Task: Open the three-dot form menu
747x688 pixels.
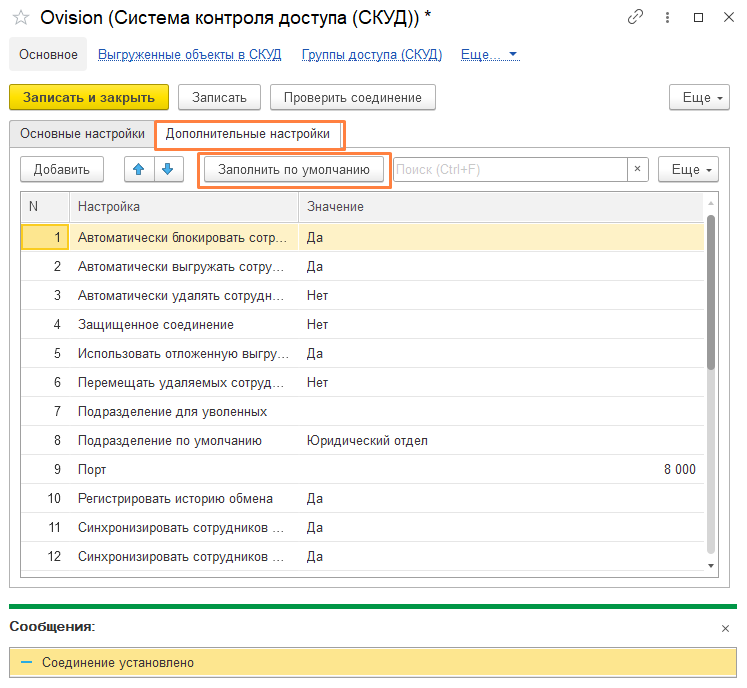Action: tap(667, 18)
